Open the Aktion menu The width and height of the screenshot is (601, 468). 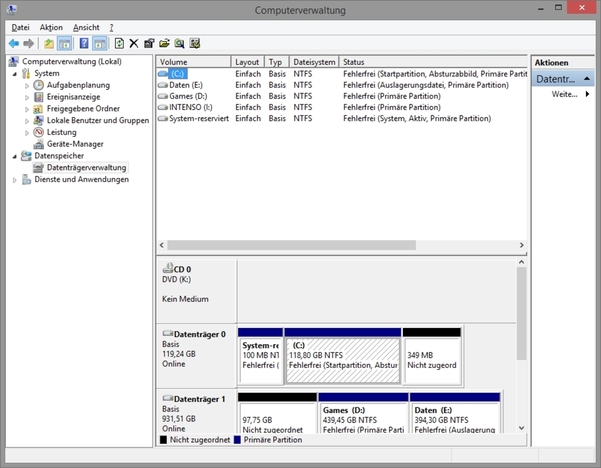[x=51, y=28]
